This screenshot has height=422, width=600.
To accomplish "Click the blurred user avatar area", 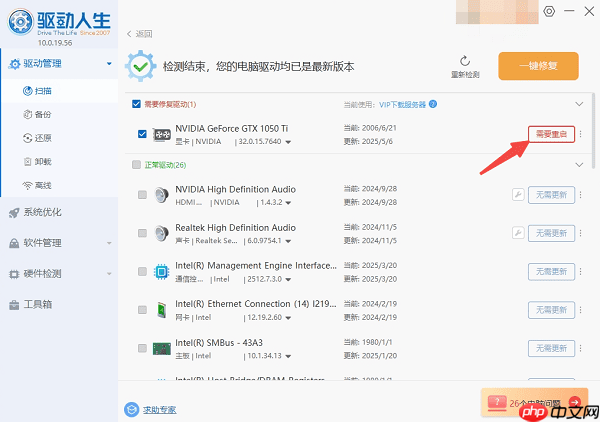I will coord(497,12).
